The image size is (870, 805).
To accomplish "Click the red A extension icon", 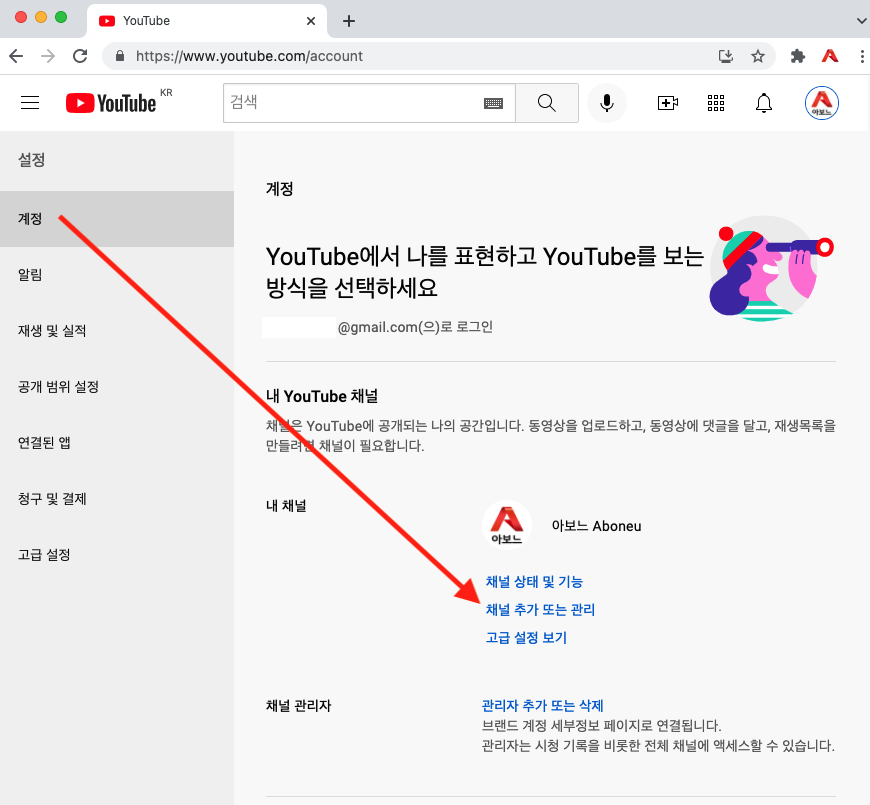I will [830, 55].
